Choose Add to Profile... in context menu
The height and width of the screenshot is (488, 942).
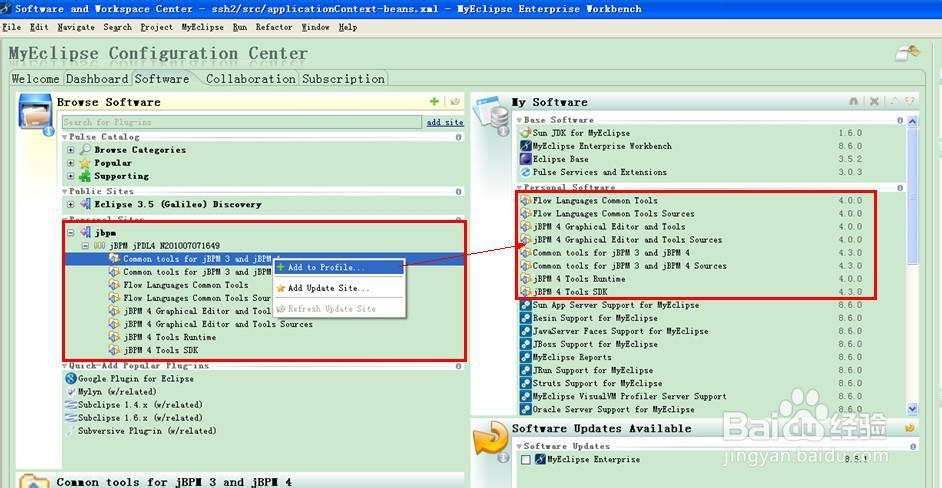339,267
